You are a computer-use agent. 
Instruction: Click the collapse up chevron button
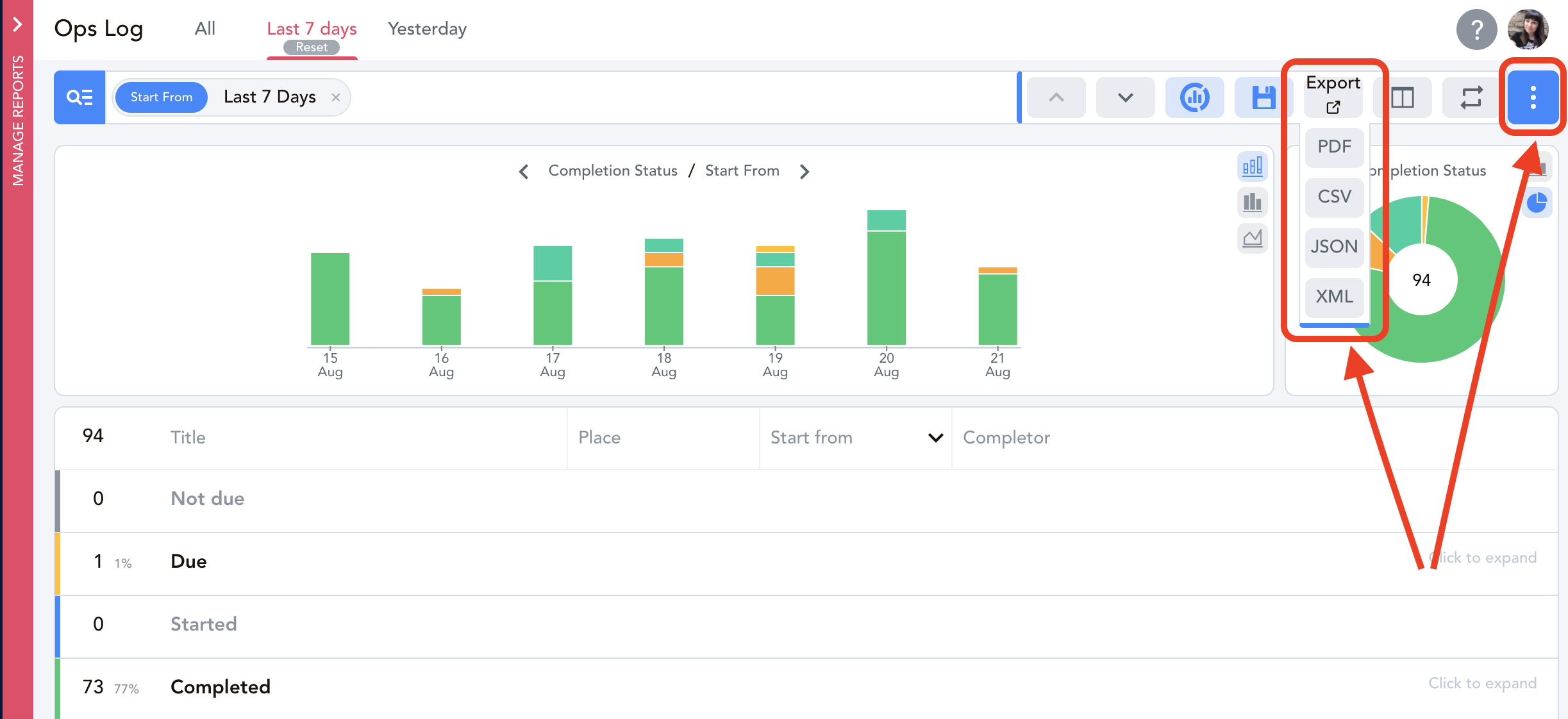(1056, 97)
